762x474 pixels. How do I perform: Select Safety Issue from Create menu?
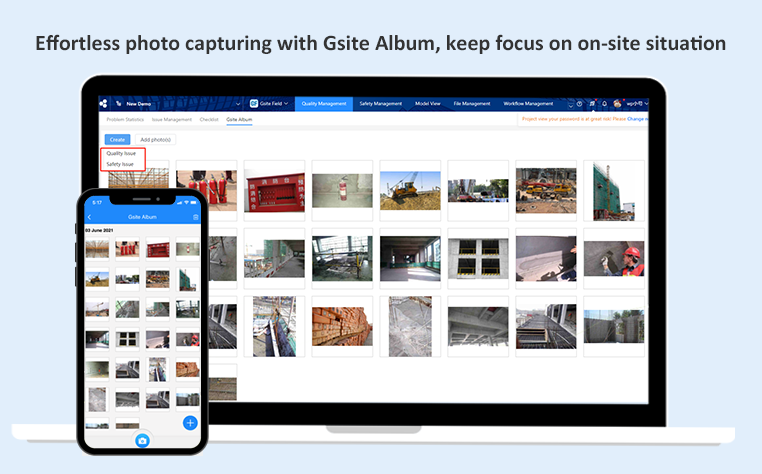[120, 163]
